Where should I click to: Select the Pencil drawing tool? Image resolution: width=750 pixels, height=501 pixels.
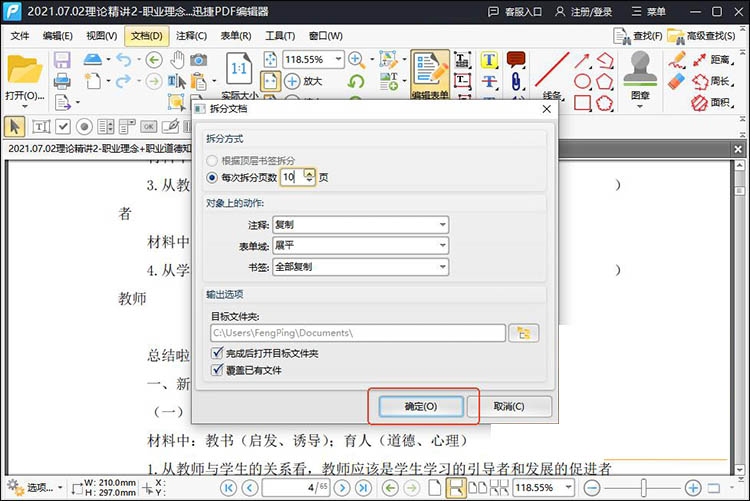click(677, 60)
